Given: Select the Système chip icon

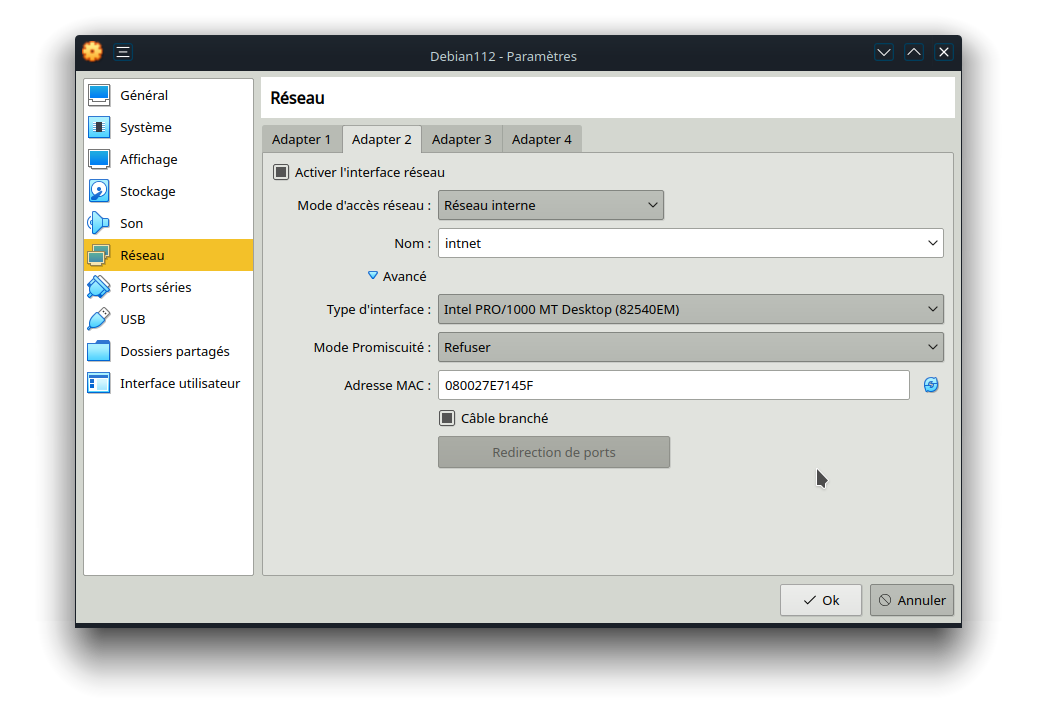Looking at the screenshot, I should click(99, 128).
